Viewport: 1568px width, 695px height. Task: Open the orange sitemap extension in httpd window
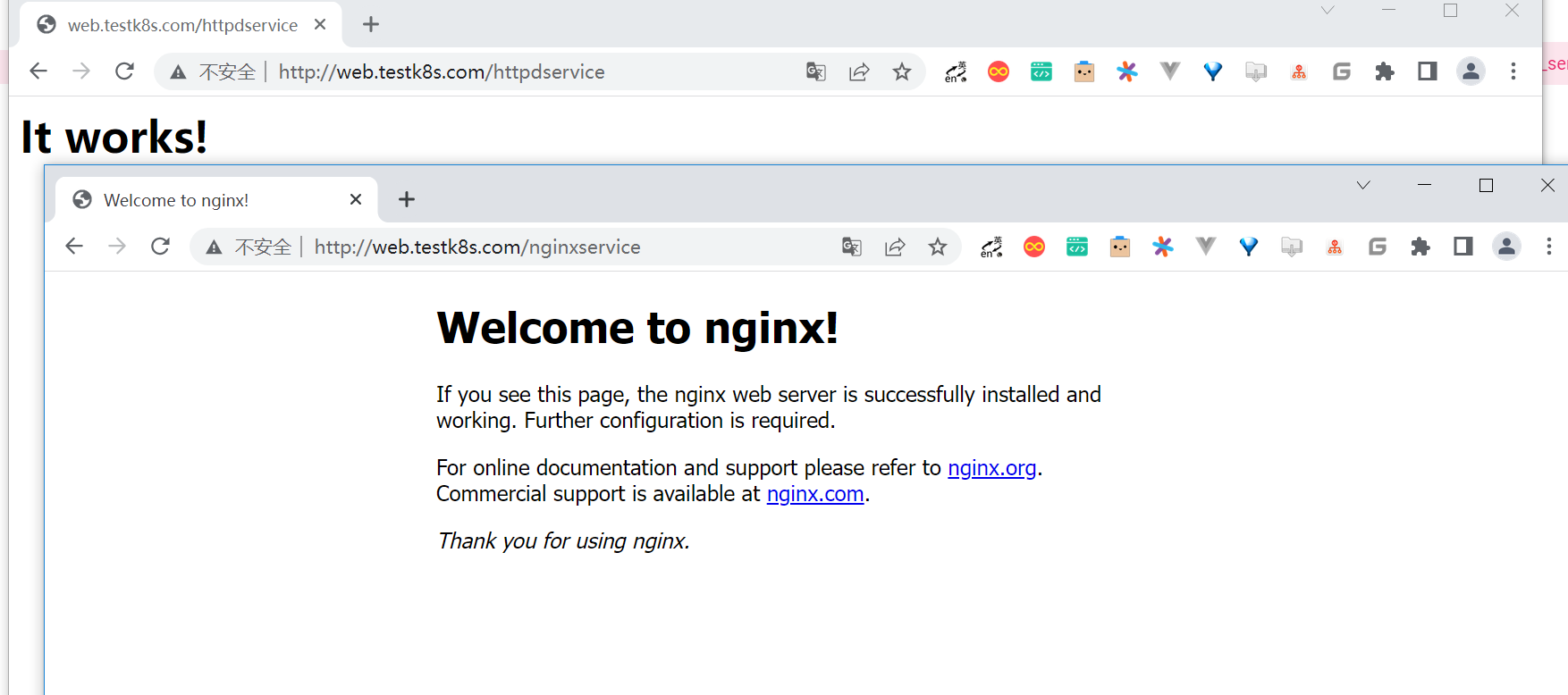(1299, 72)
